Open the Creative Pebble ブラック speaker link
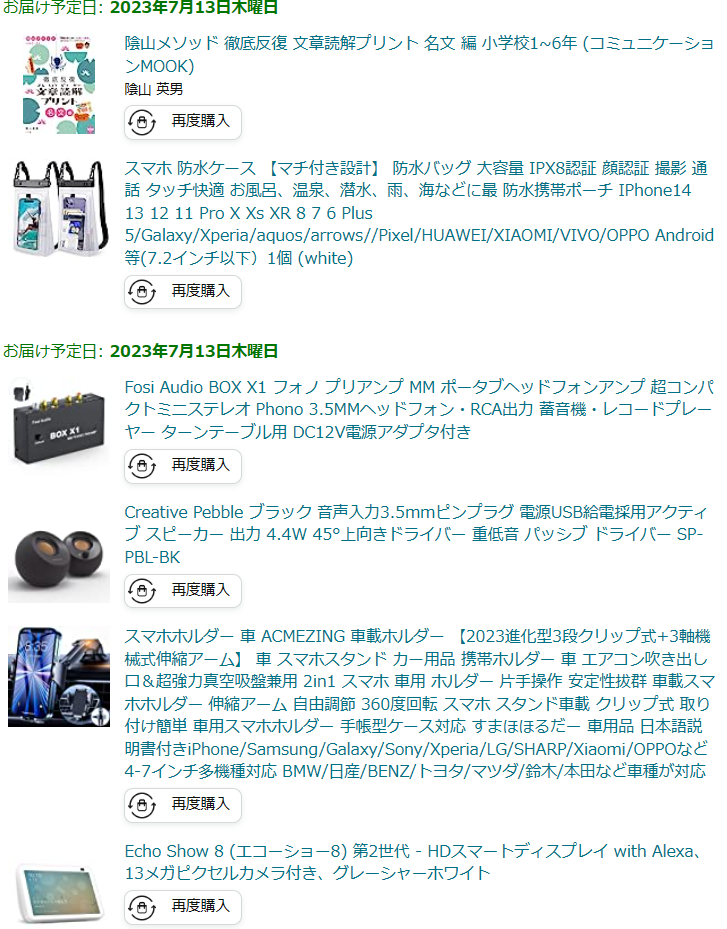The width and height of the screenshot is (727, 929). click(415, 534)
